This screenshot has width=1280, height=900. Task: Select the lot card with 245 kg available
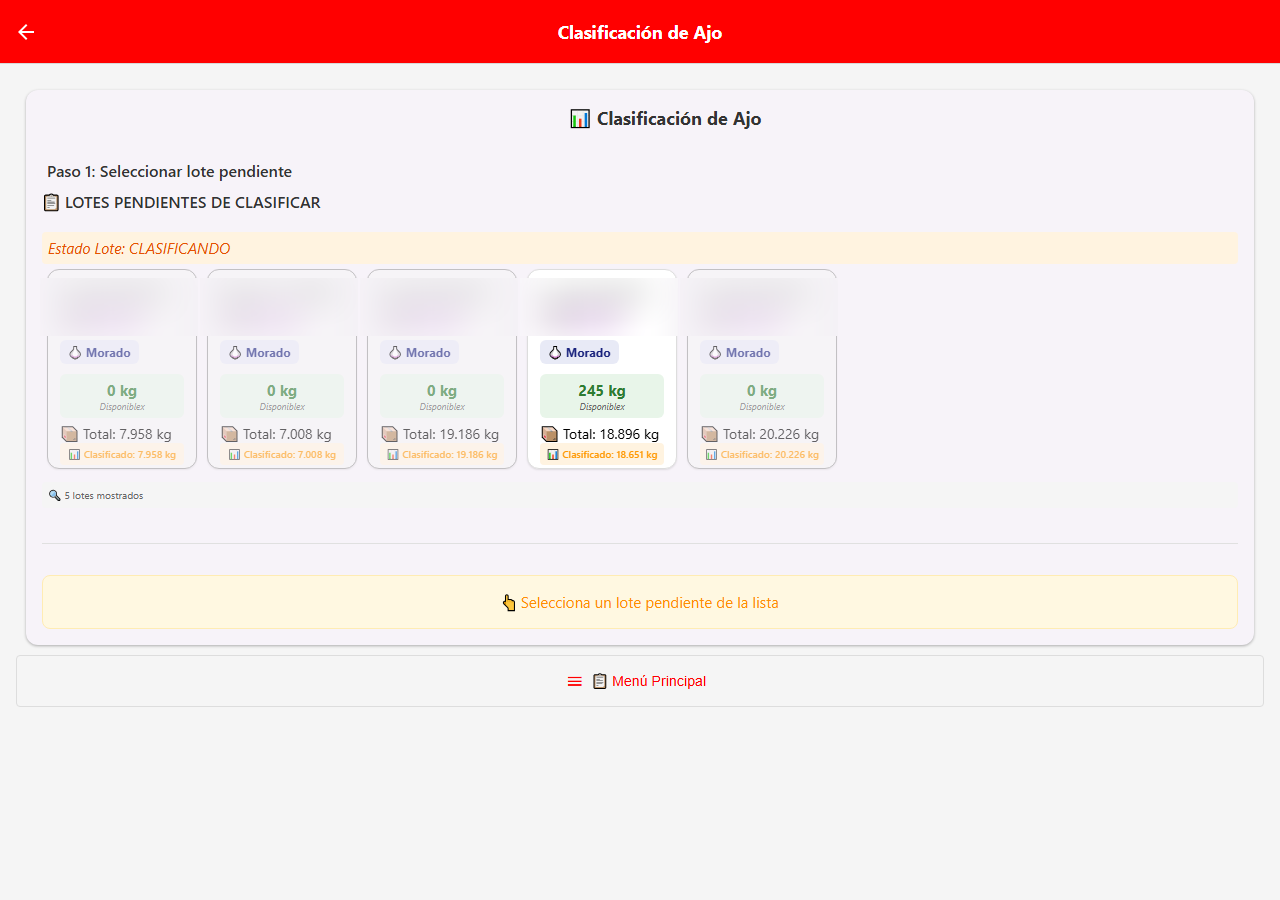pos(602,369)
